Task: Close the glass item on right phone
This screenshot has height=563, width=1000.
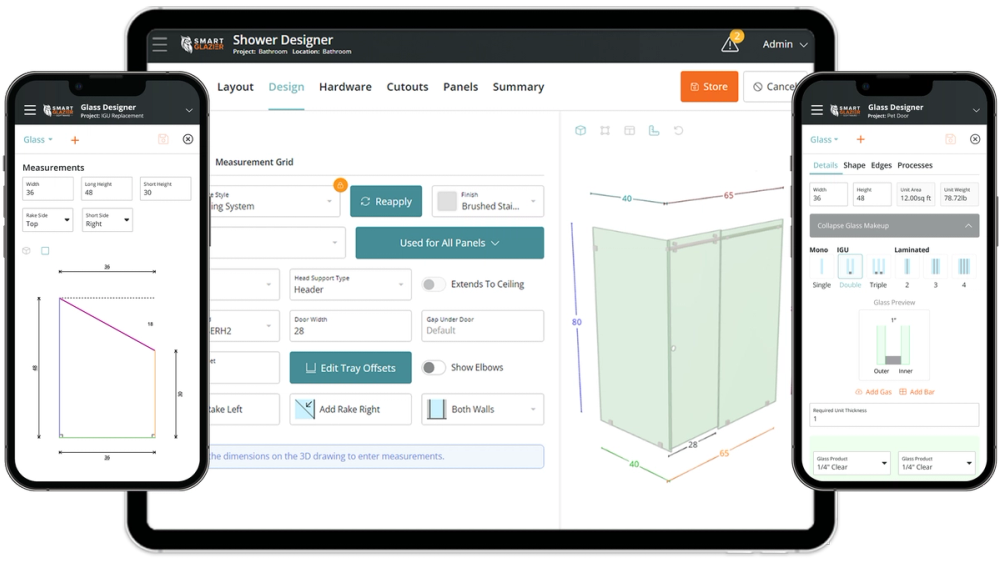Action: click(974, 139)
